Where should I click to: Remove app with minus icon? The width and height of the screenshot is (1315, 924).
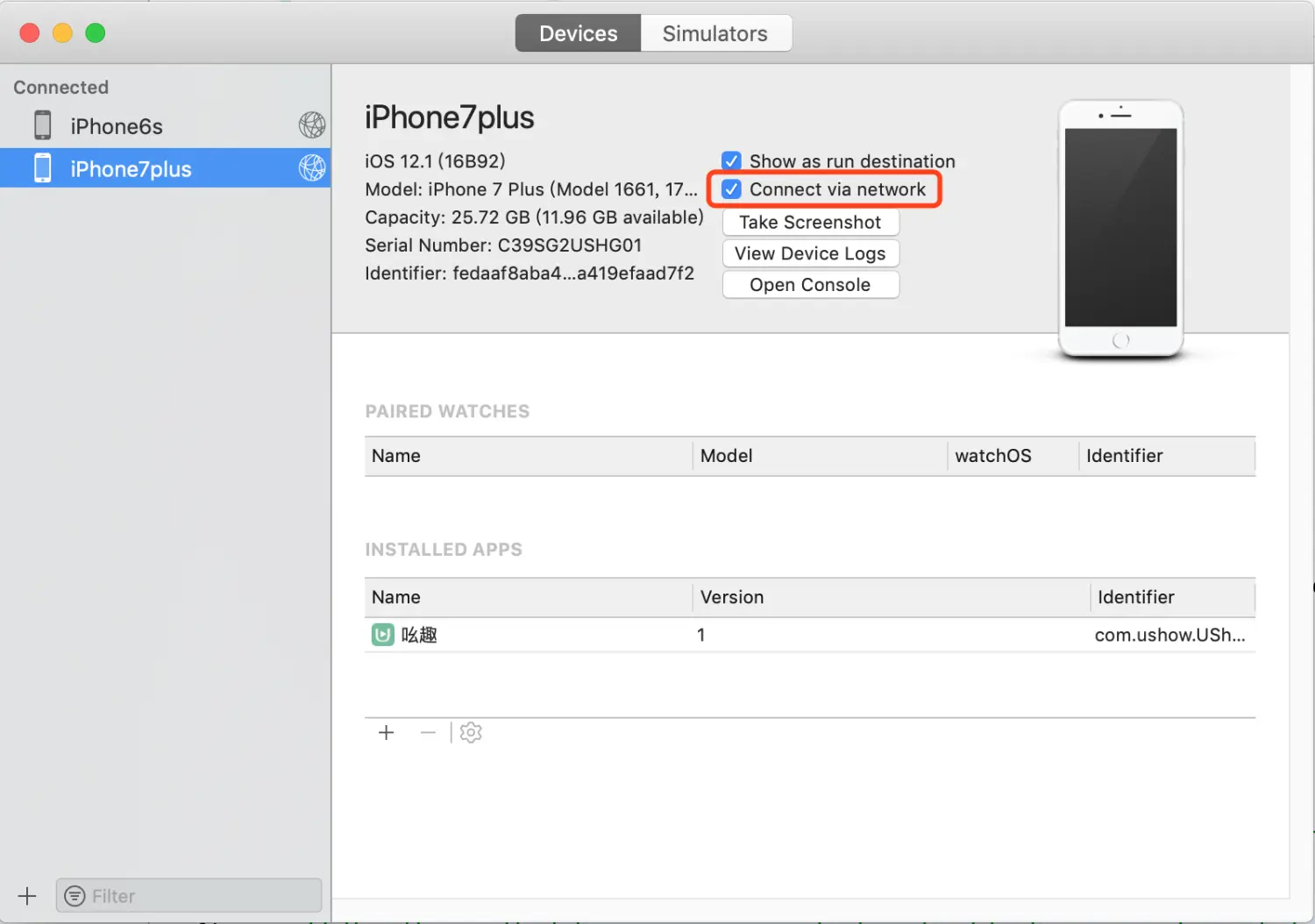428,732
